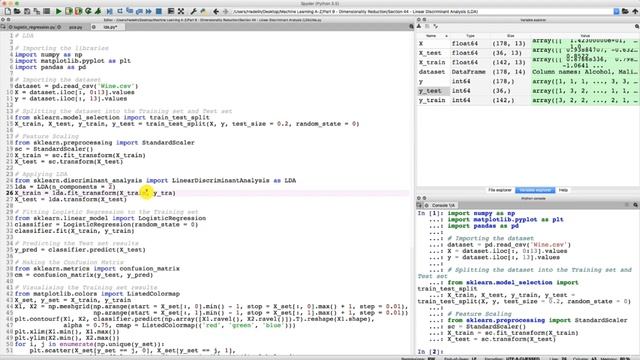The width and height of the screenshot is (640, 360).
Task: Select the dataset DataFrame row
Action: (528, 72)
